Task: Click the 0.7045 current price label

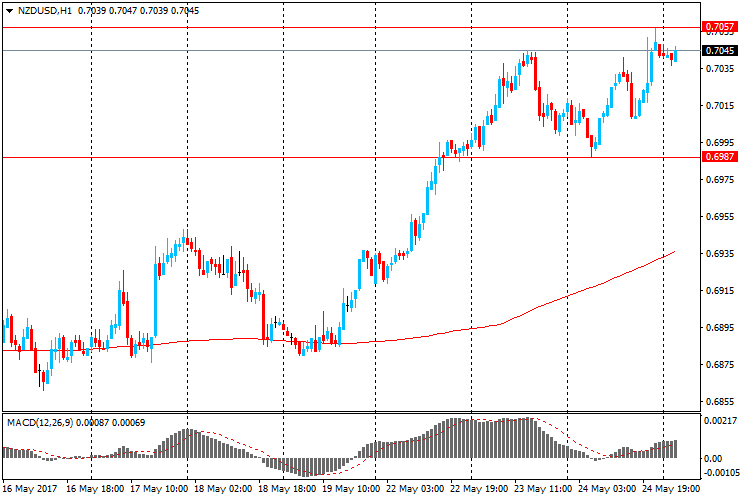Action: 720,51
